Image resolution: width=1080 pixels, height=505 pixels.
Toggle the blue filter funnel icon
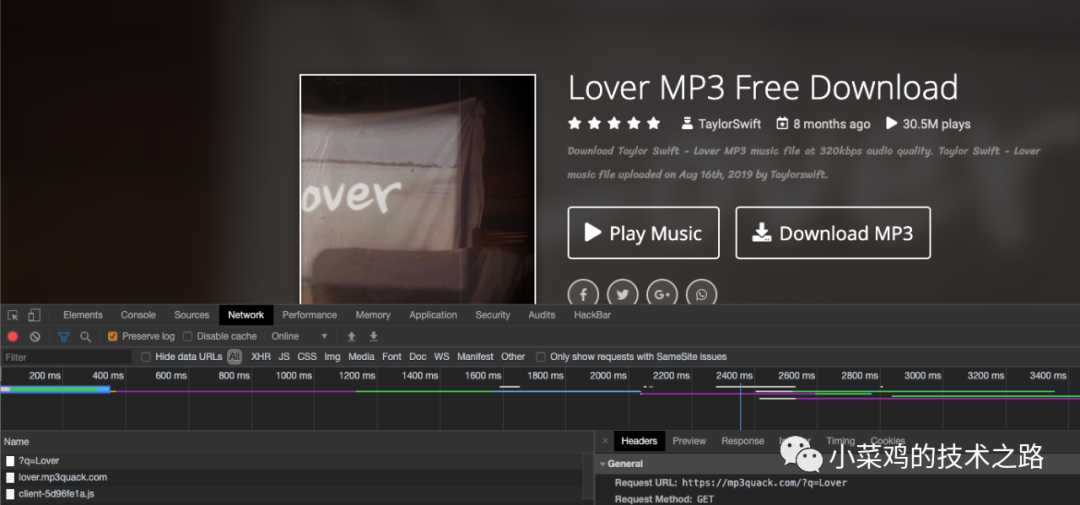coord(63,336)
